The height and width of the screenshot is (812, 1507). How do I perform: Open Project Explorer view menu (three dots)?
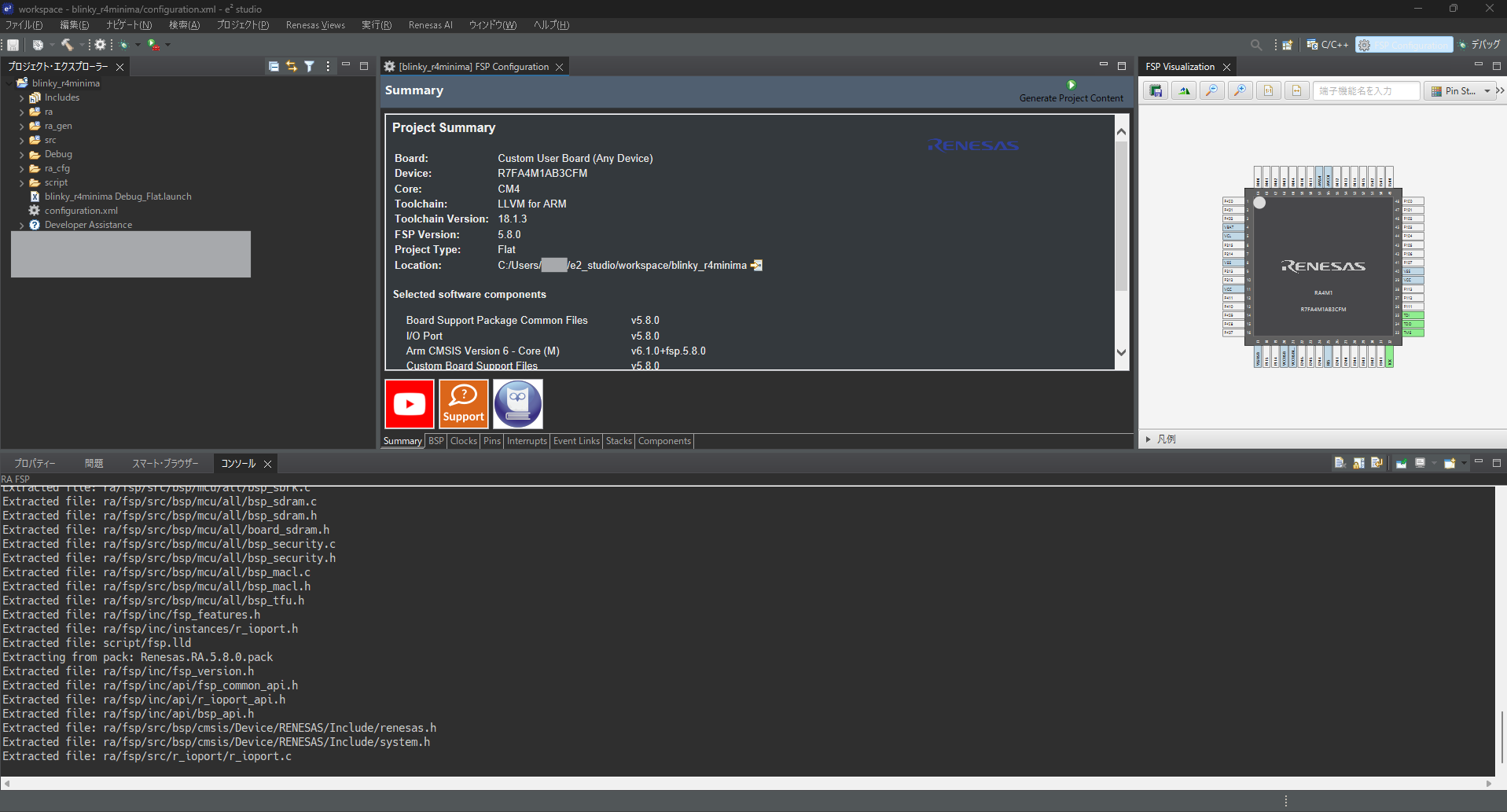pos(328,67)
